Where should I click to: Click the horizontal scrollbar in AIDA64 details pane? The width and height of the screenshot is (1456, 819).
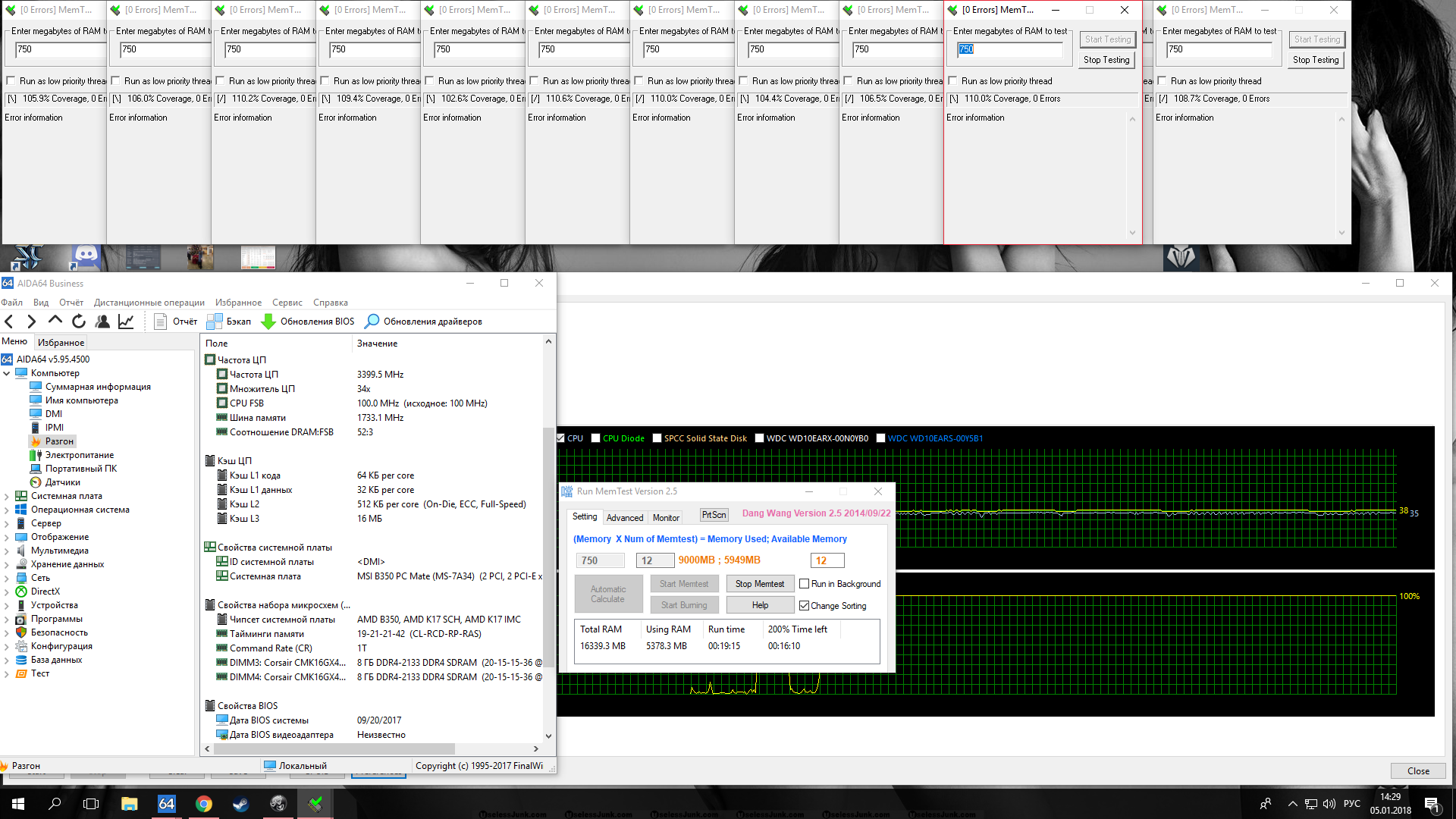(x=334, y=748)
